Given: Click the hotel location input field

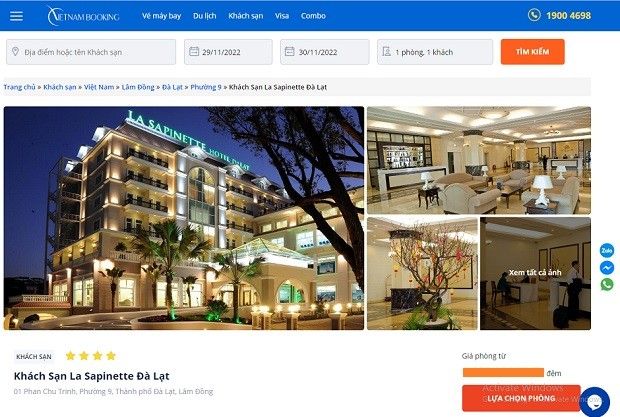Looking at the screenshot, I should click(x=91, y=52).
